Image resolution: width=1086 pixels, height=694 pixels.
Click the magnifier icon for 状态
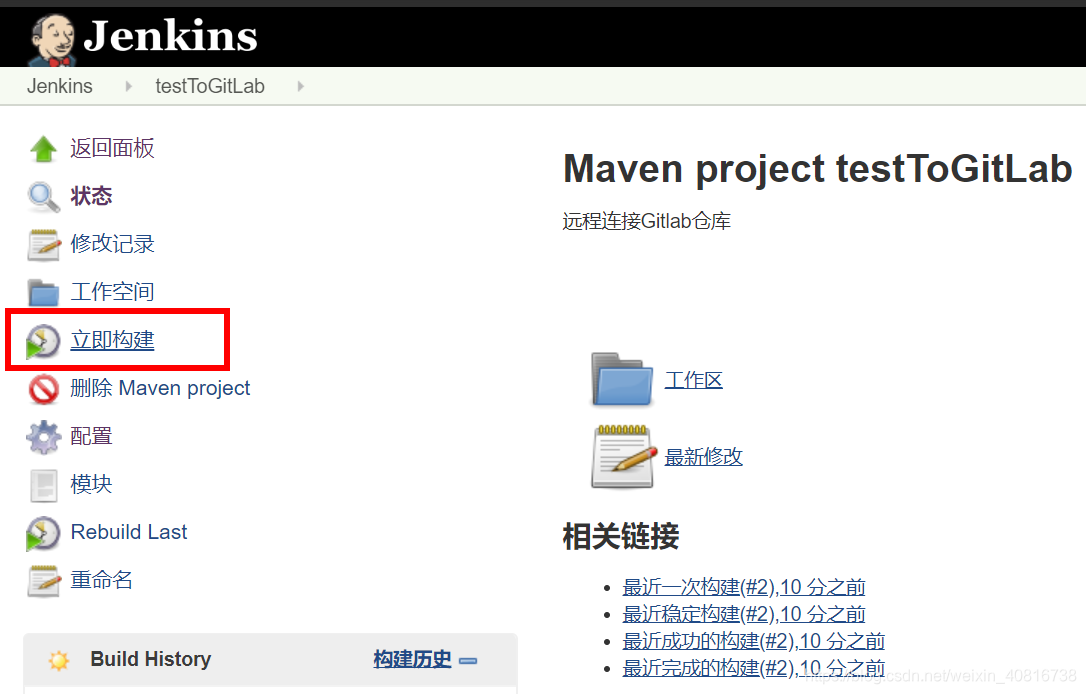(x=44, y=197)
